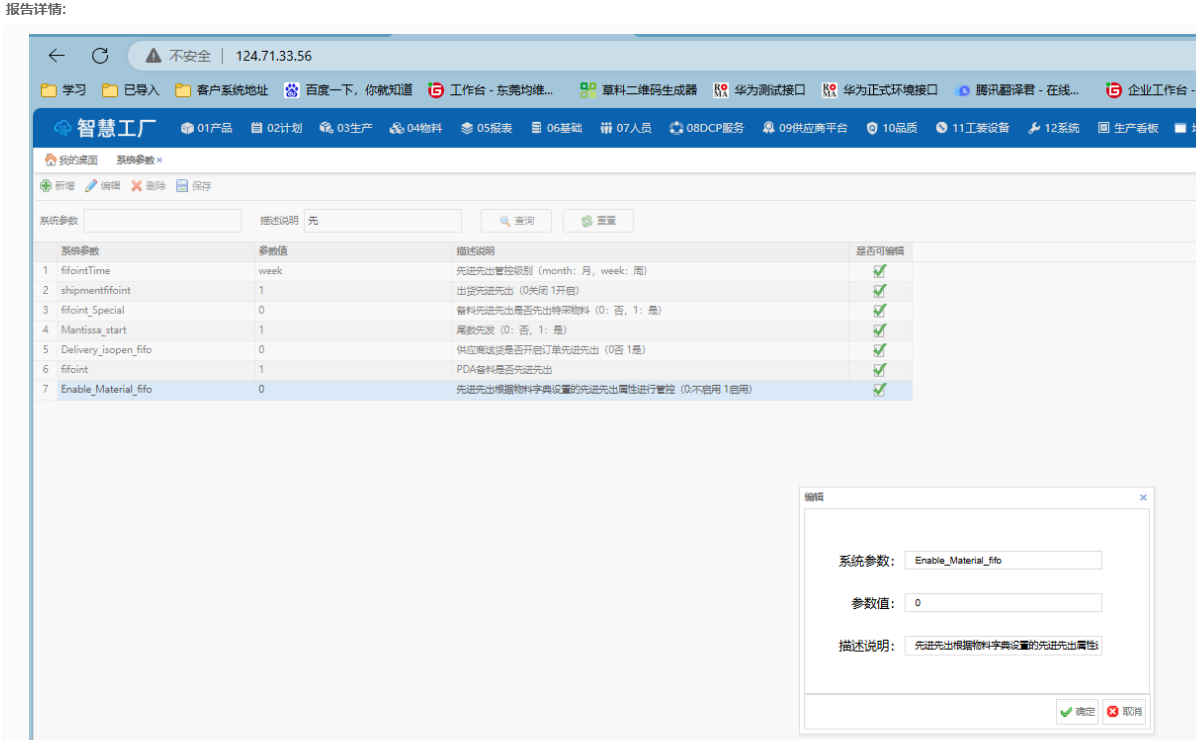Close the 编辑 dialog with its X

pos(1143,497)
